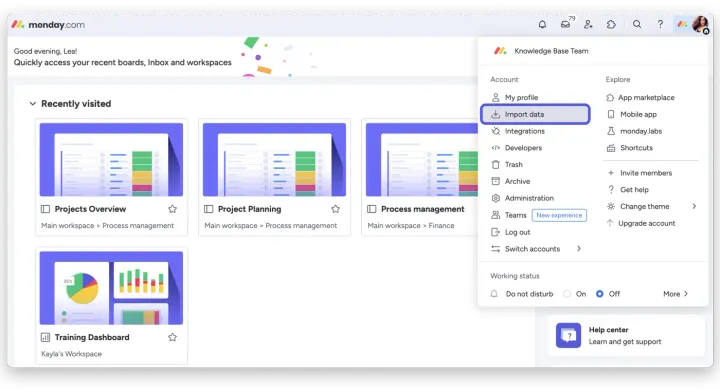Open Trash from account menu
720x392 pixels.
[507, 164]
